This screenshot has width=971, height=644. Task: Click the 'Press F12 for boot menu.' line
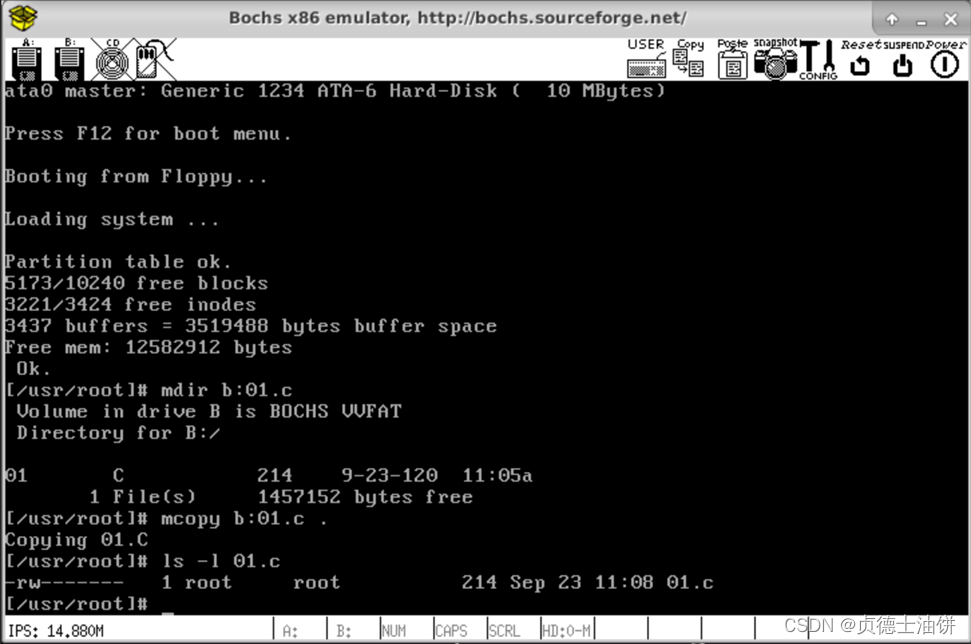(147, 134)
